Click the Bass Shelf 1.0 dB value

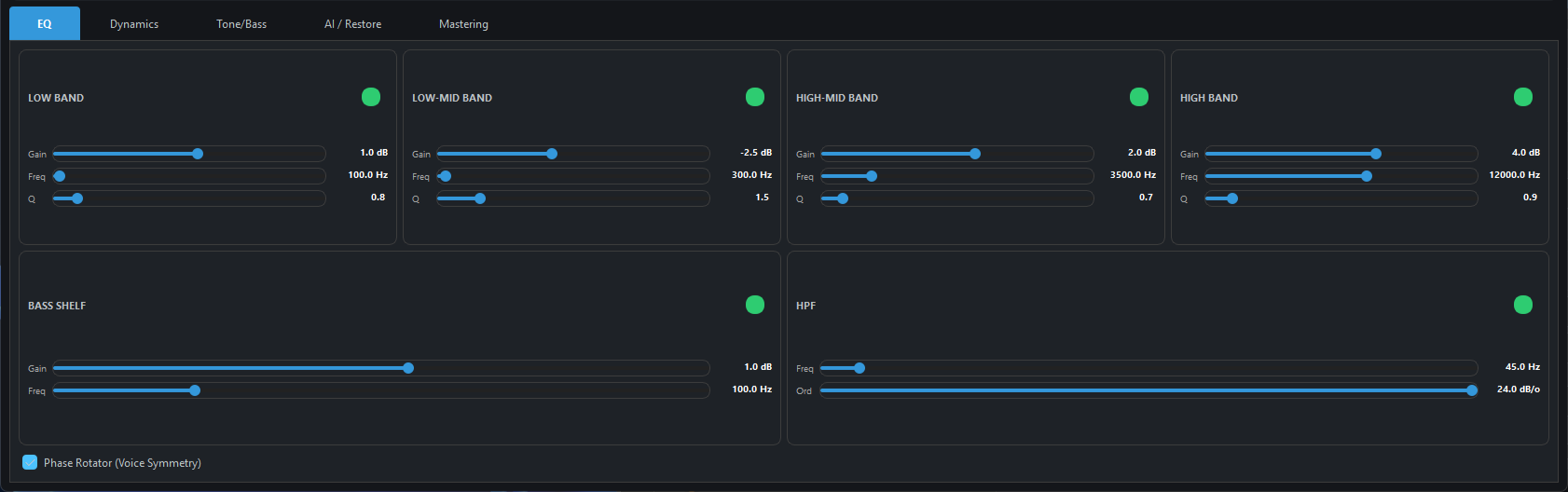[x=758, y=367]
